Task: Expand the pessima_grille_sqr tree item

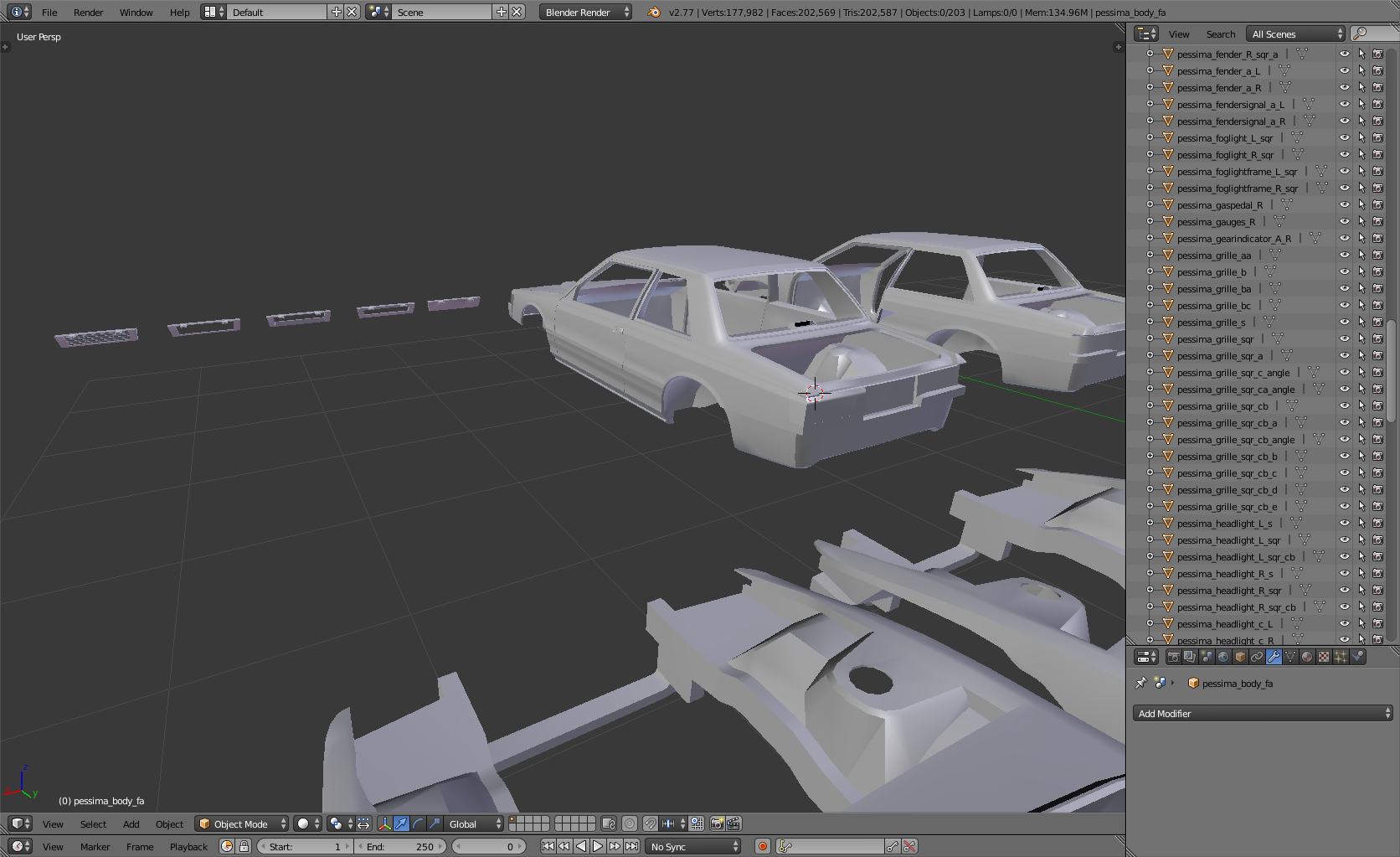Action: [1150, 339]
